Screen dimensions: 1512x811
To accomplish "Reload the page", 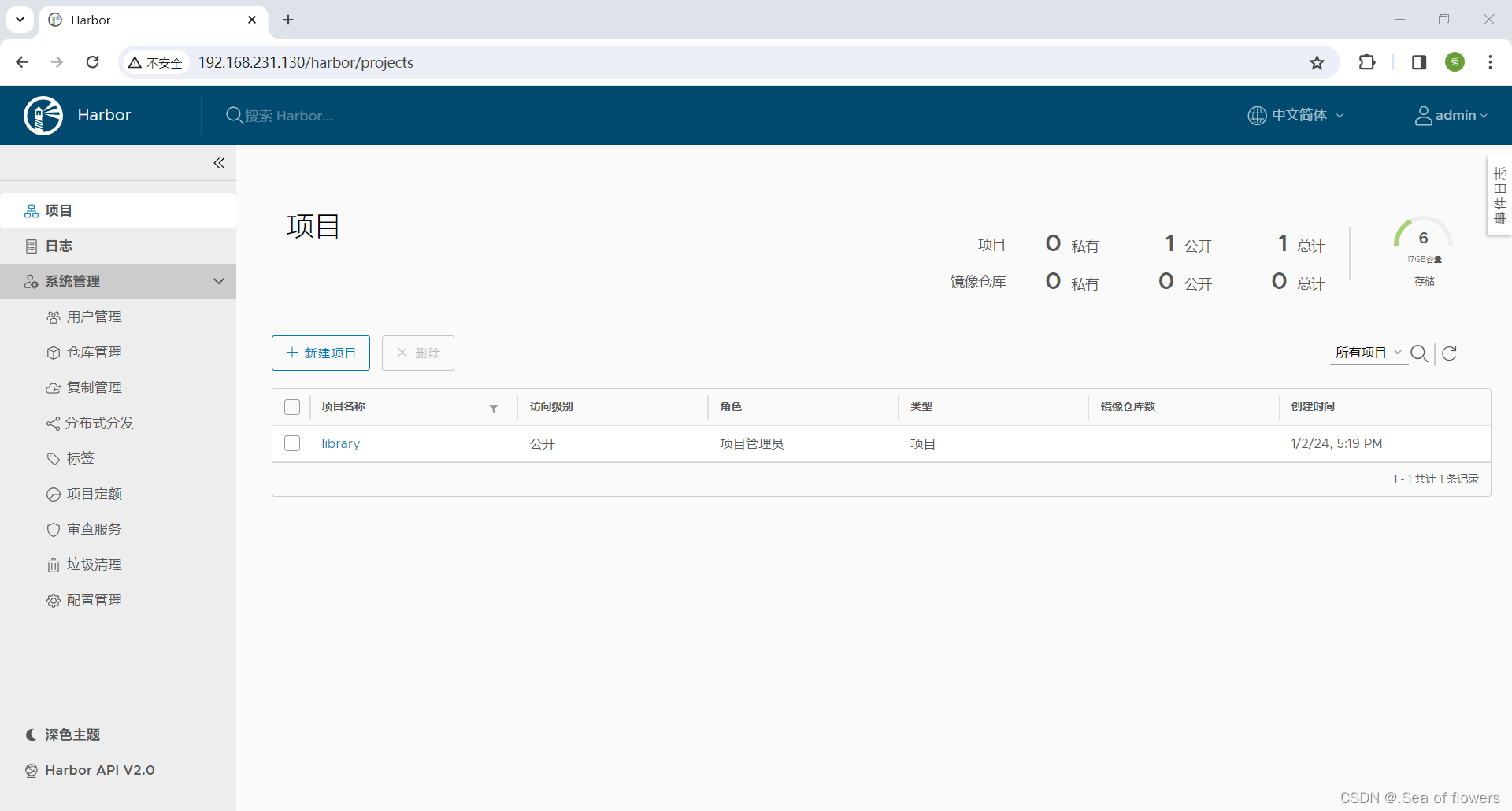I will click(x=92, y=62).
